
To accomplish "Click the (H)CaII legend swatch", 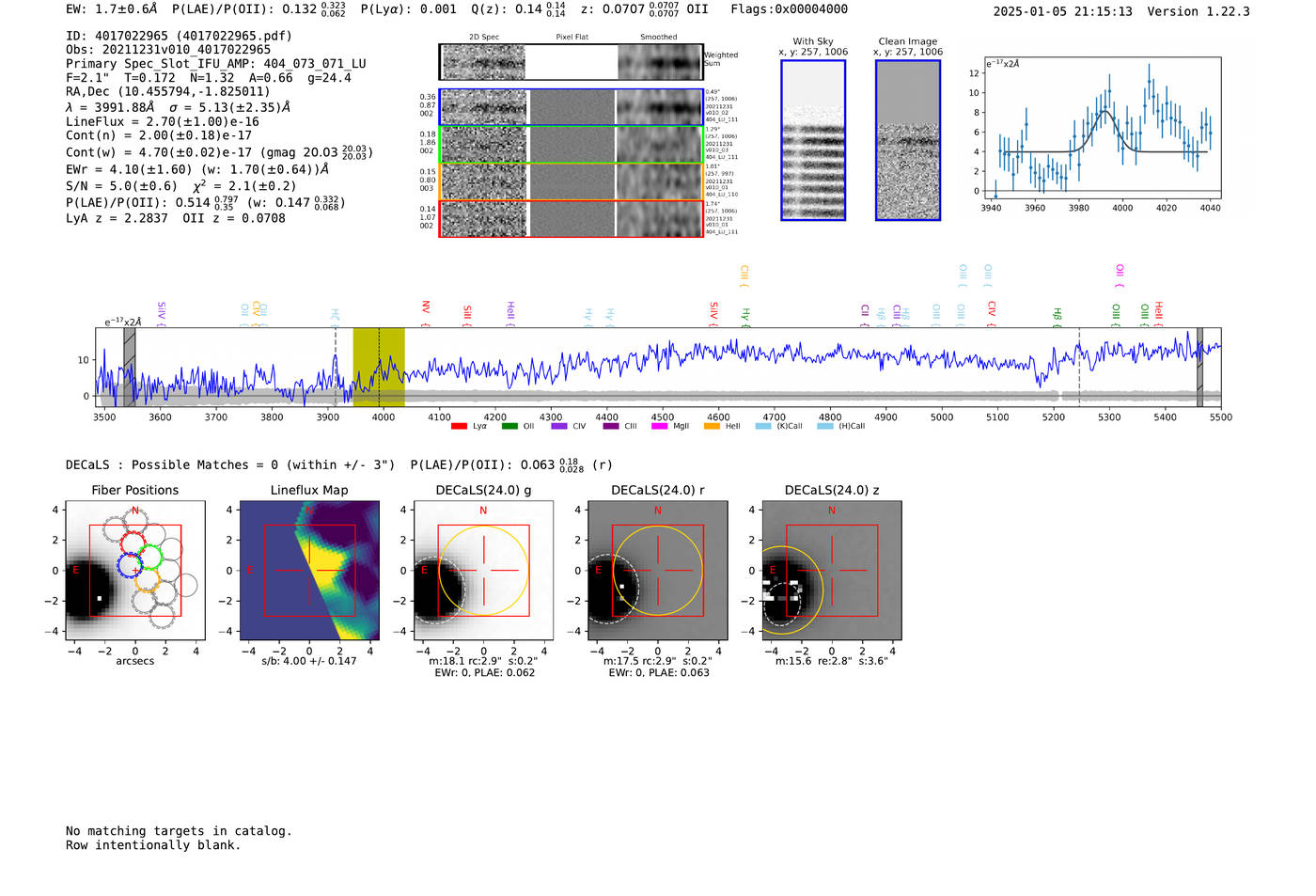I will click(x=825, y=426).
